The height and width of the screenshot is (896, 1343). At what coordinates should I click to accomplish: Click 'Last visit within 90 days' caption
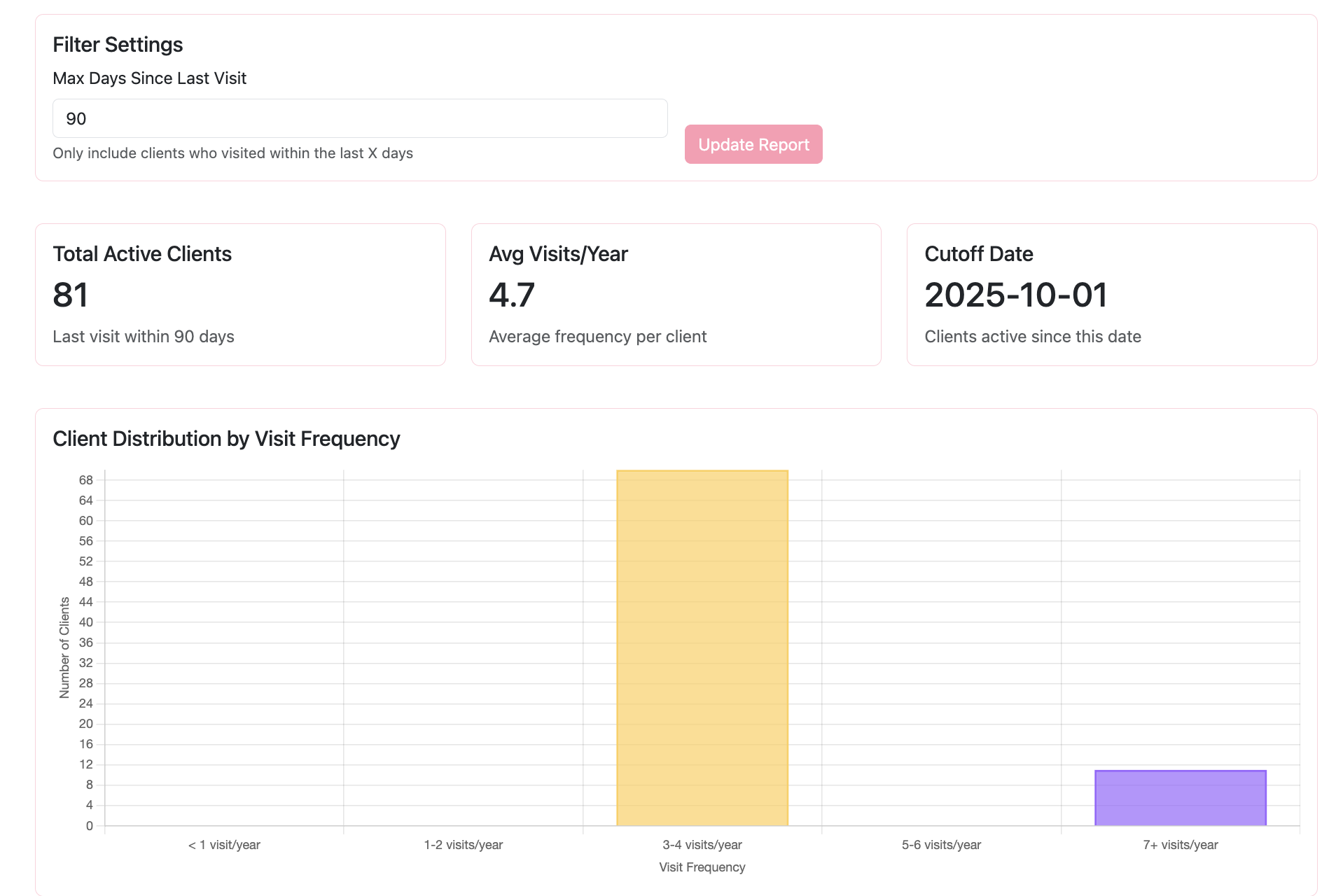coord(144,337)
